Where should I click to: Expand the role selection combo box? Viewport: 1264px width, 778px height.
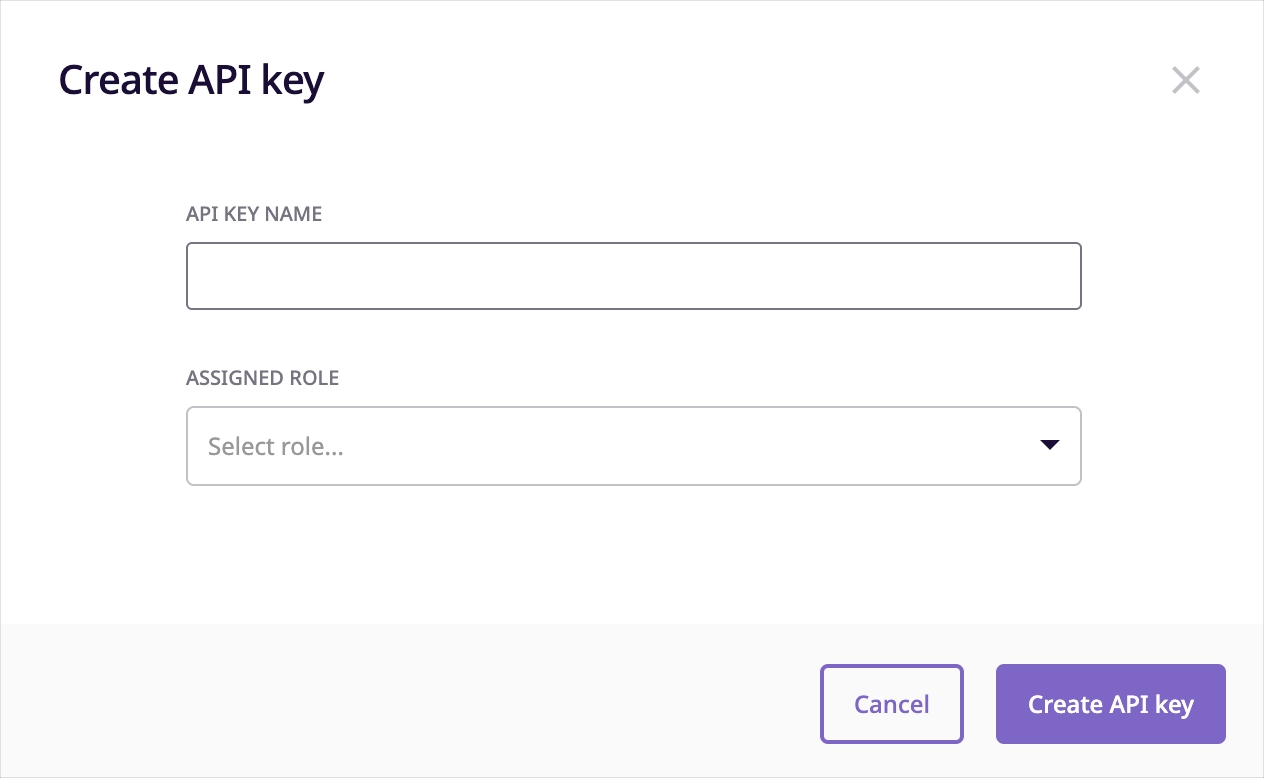click(x=633, y=446)
